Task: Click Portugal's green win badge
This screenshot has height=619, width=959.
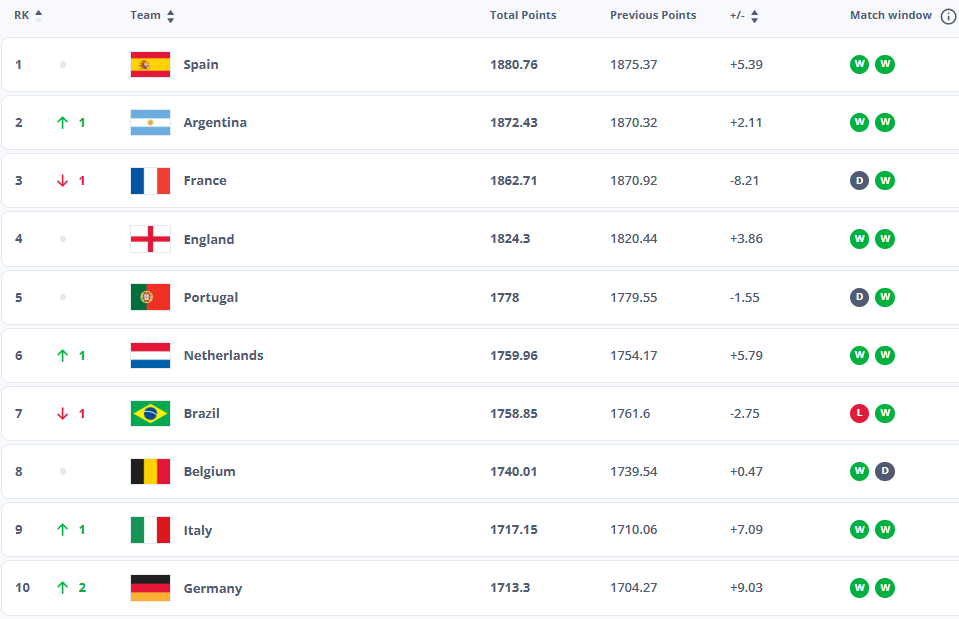Action: click(885, 298)
